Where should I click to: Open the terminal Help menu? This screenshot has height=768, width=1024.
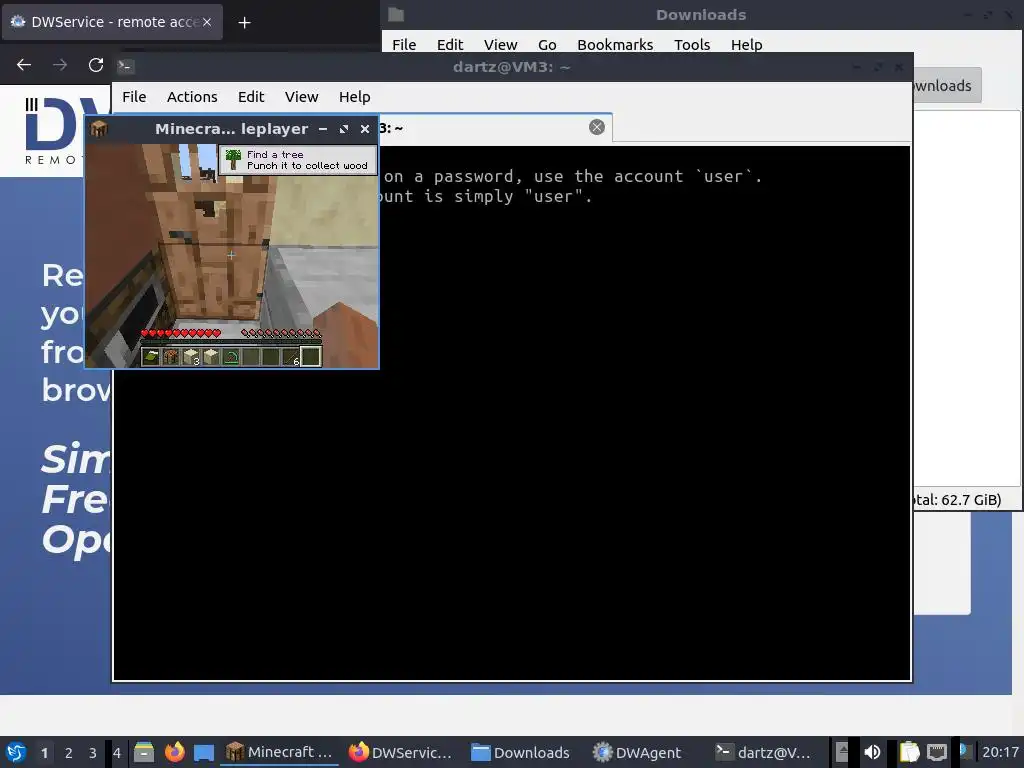(x=355, y=97)
